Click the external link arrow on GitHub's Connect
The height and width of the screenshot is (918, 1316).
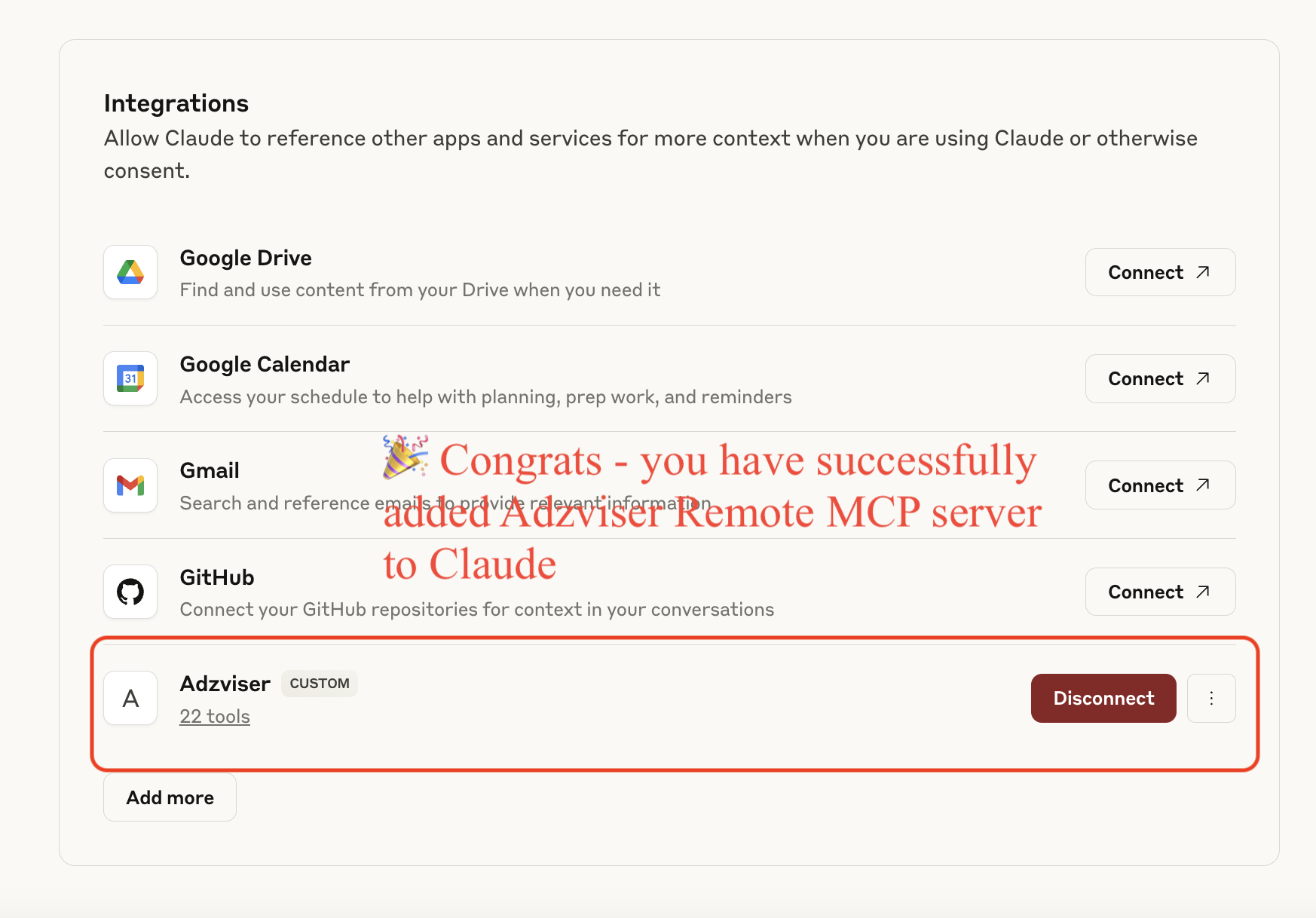point(1204,591)
